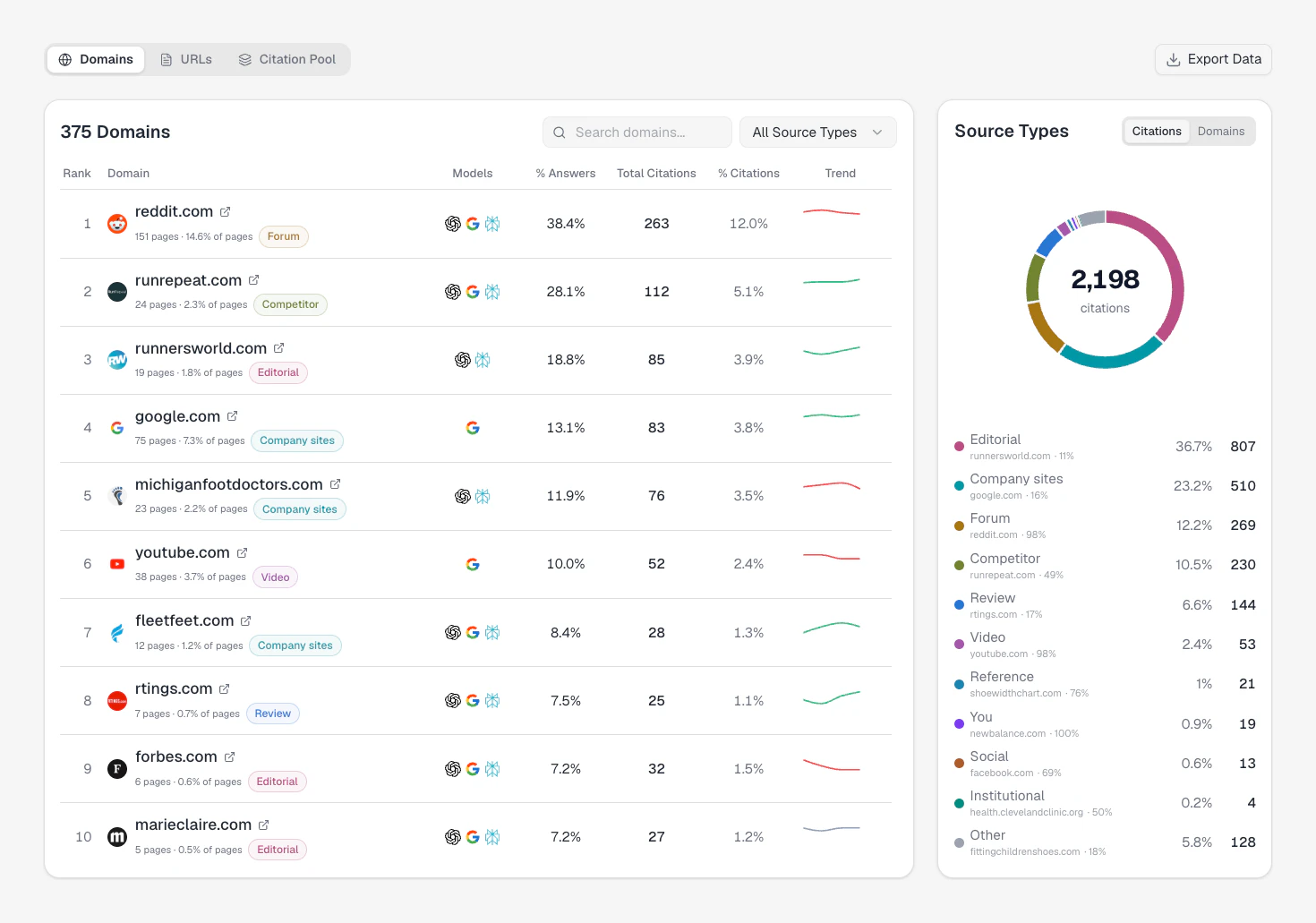Click the Other legend row label
The image size is (1316, 923).
(x=987, y=835)
